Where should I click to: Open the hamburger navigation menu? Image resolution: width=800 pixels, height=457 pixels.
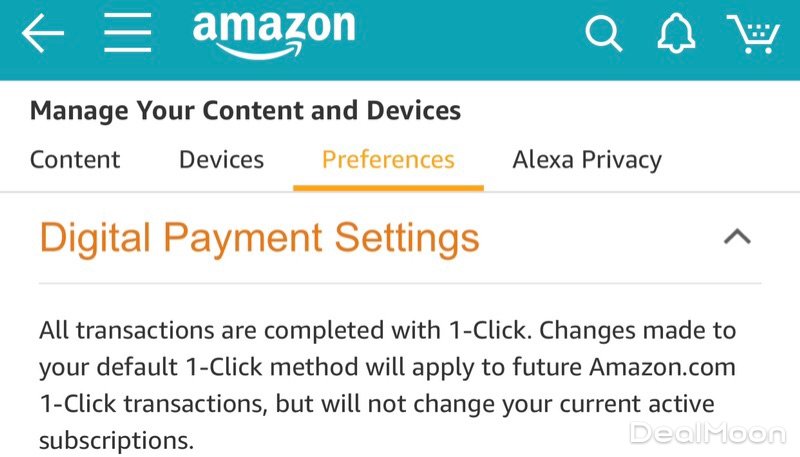(128, 35)
